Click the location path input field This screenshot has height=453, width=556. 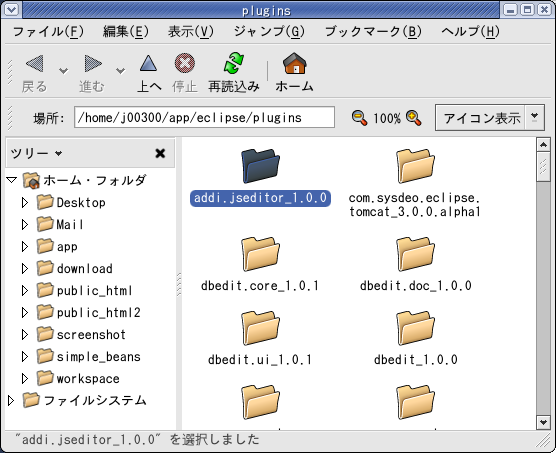[204, 117]
